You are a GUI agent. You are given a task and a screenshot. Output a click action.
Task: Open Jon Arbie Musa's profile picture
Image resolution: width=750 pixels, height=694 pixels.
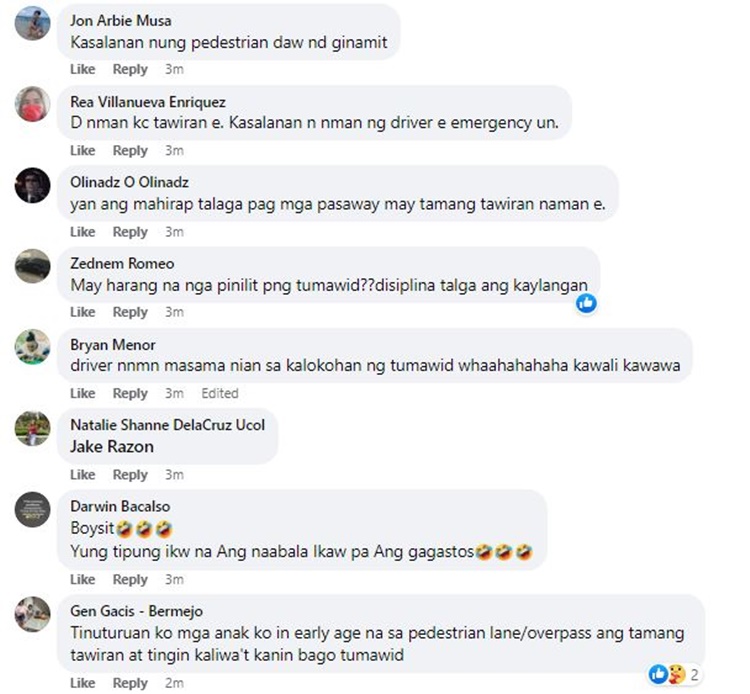point(33,23)
